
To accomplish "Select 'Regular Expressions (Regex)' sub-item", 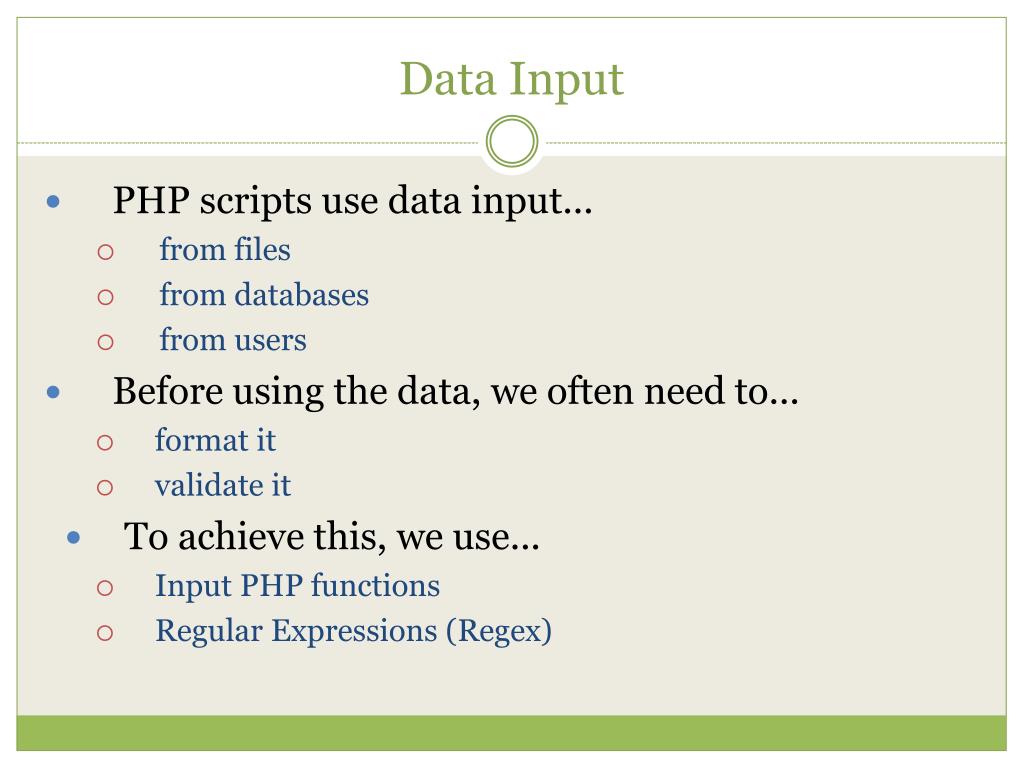I will [353, 631].
